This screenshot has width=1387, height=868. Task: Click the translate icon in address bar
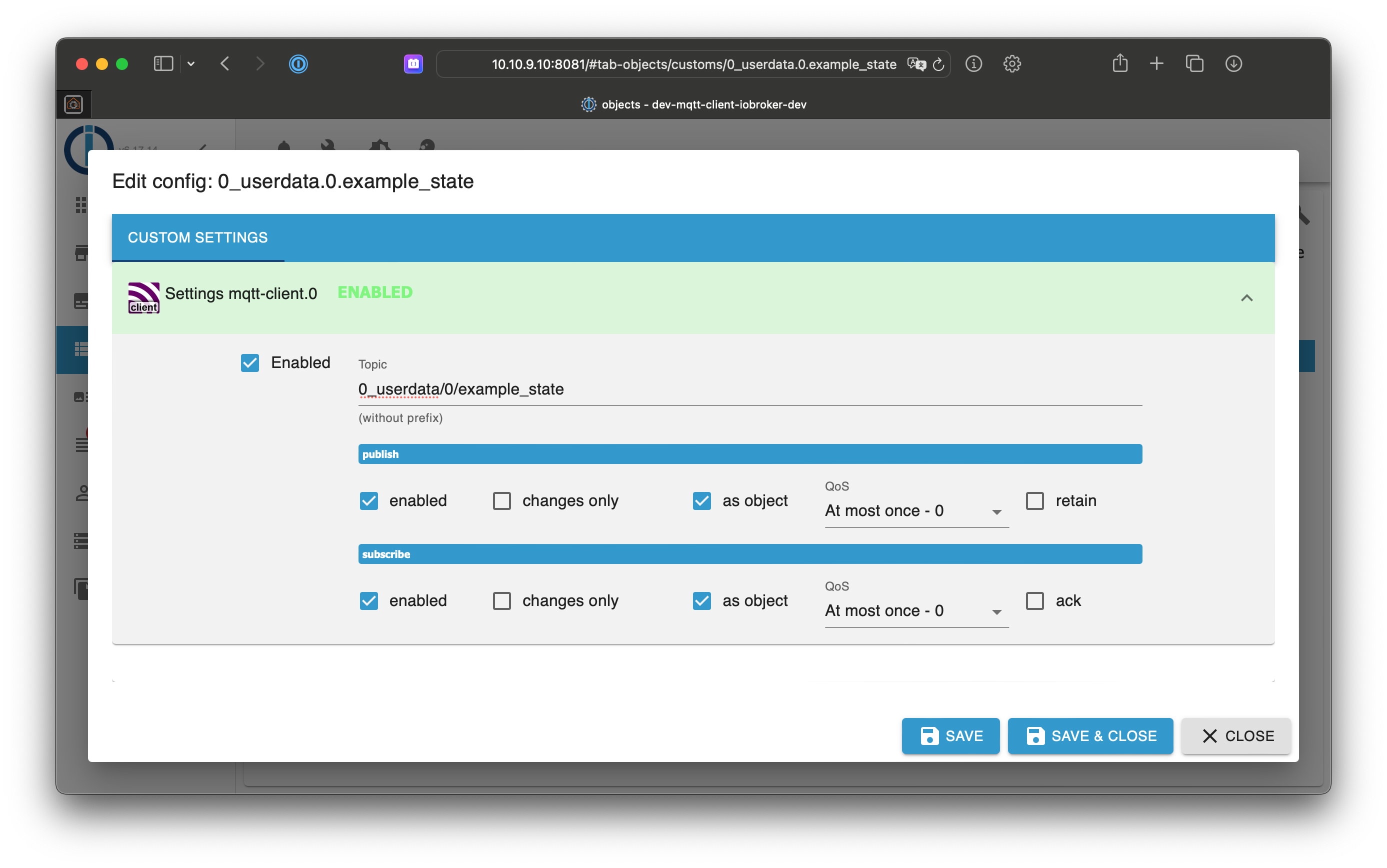pos(916,63)
